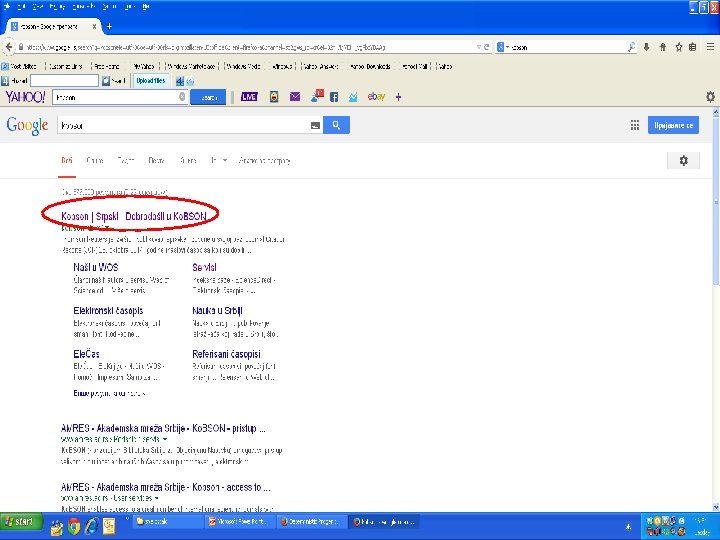Click the Yahoo! logo in toolbar
The height and width of the screenshot is (540, 720).
(x=25, y=97)
